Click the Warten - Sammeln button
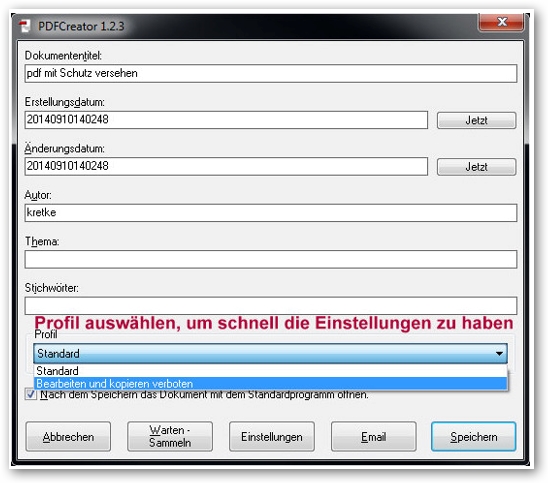The width and height of the screenshot is (548, 483). point(170,437)
